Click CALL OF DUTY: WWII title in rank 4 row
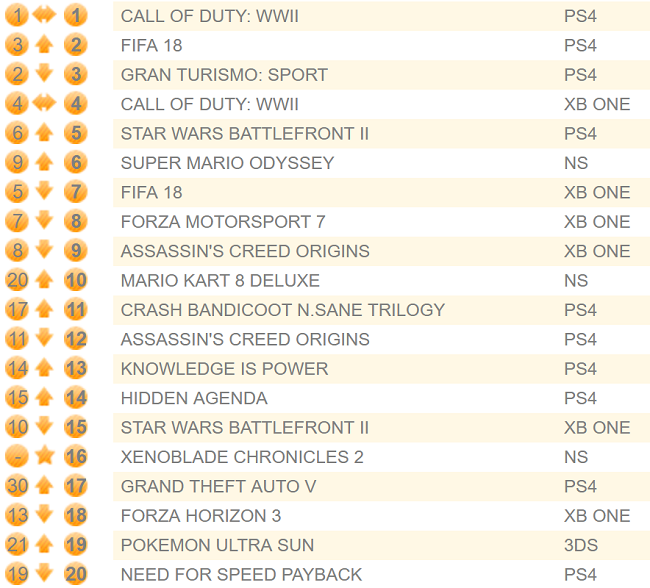Screen dimensions: 650x588 click(x=209, y=104)
